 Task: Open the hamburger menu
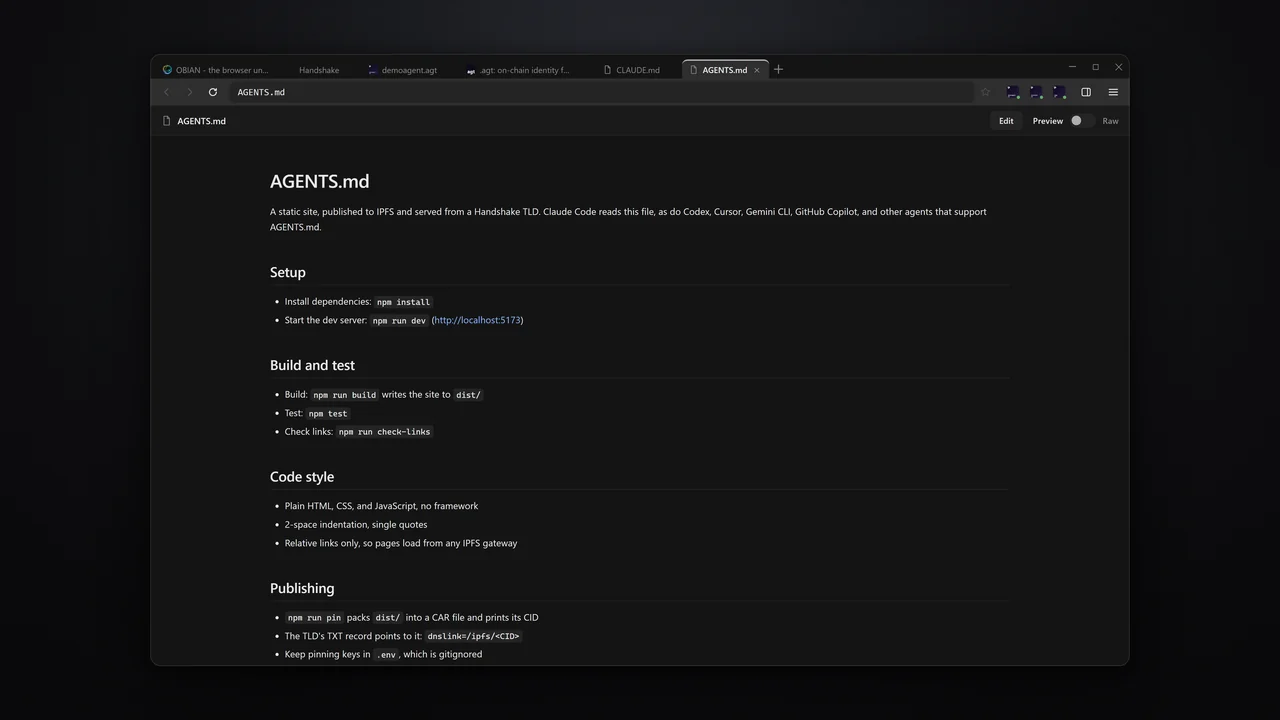1113,92
